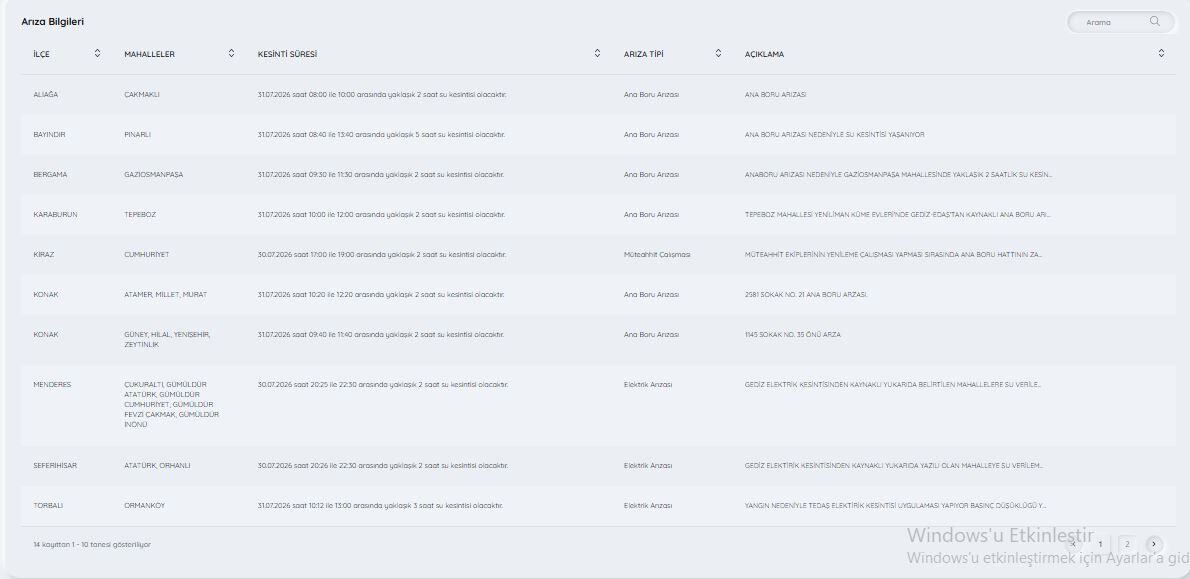The width and height of the screenshot is (1190, 579).
Task: Click the Arıza Bilgileri heading
Action: coord(52,22)
